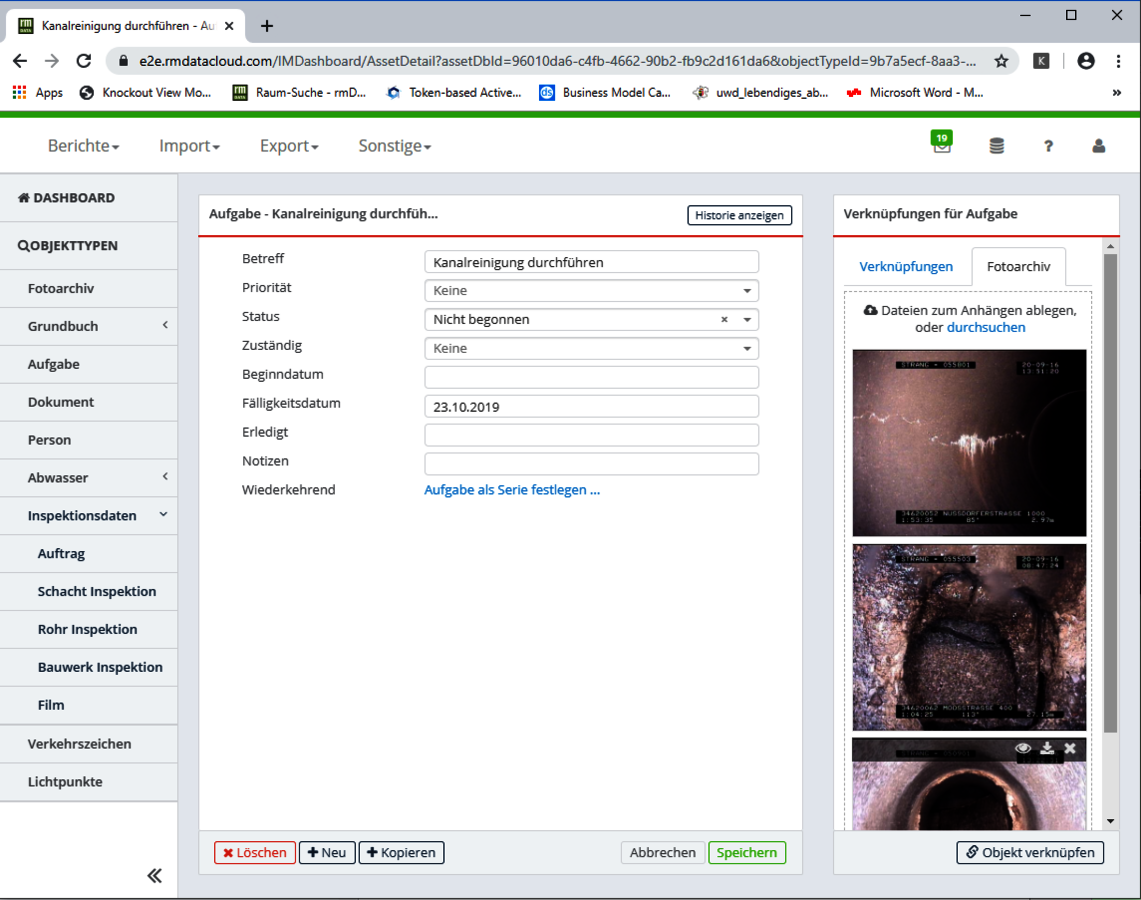1141x900 pixels.
Task: Click the Speichern button
Action: [x=746, y=853]
